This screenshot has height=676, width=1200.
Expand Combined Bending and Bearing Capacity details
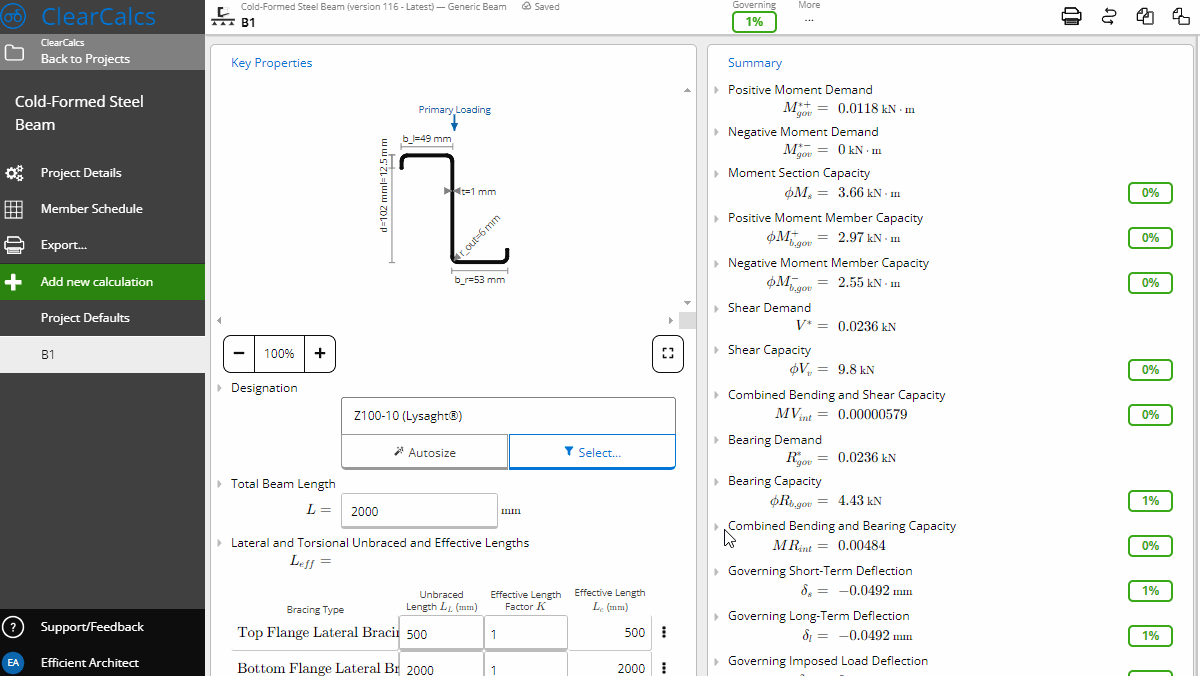click(717, 526)
